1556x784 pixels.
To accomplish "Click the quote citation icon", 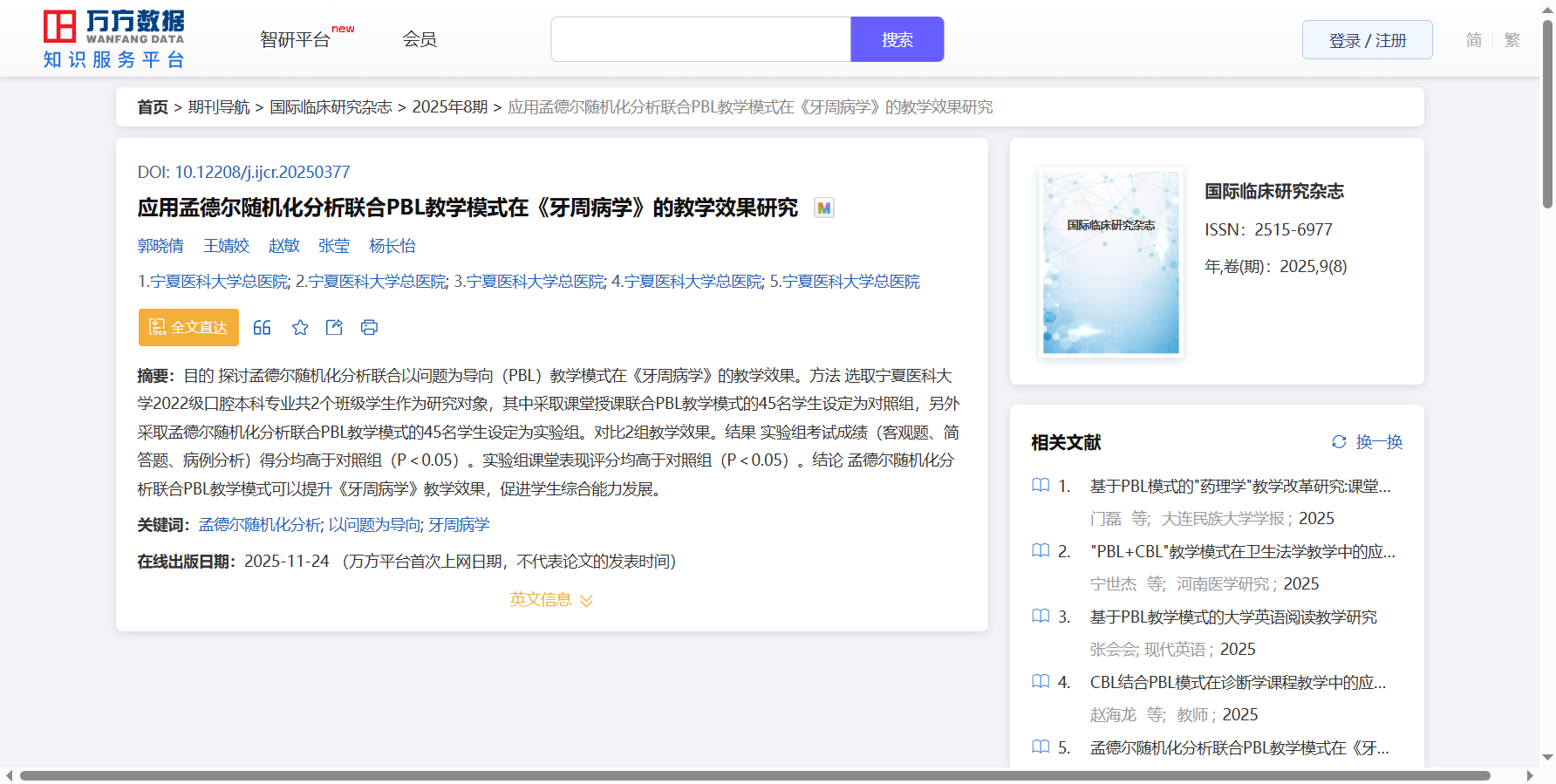I will point(262,328).
